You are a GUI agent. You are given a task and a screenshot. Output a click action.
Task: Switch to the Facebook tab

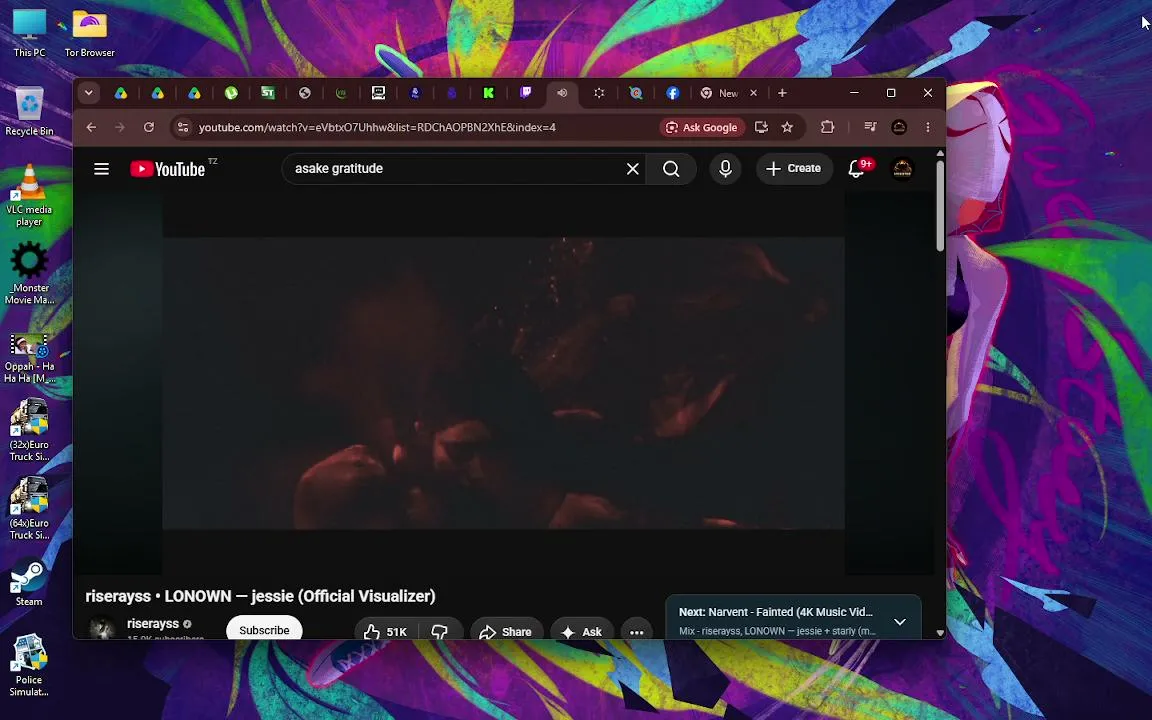[672, 93]
